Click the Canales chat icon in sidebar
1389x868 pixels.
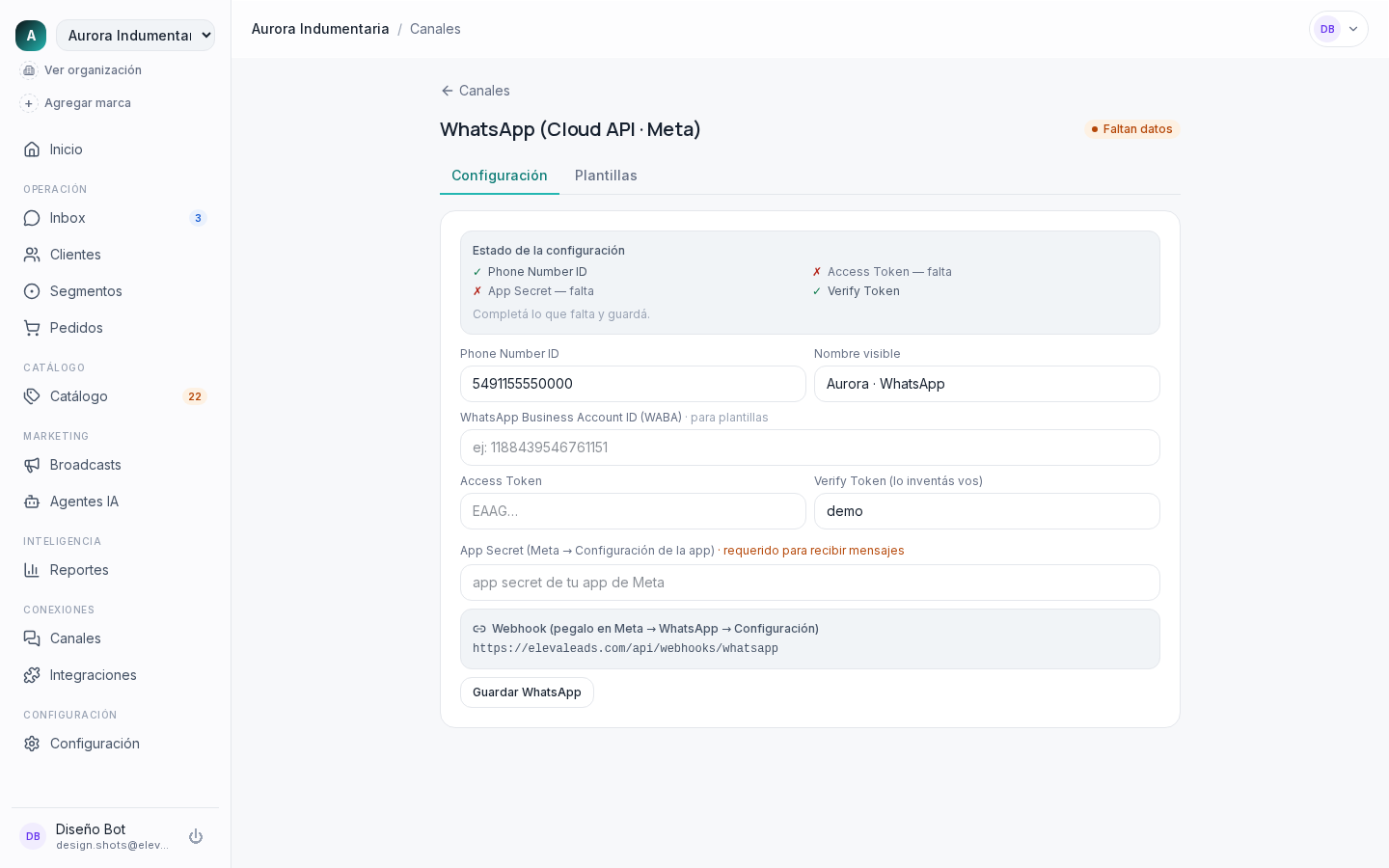(x=32, y=638)
